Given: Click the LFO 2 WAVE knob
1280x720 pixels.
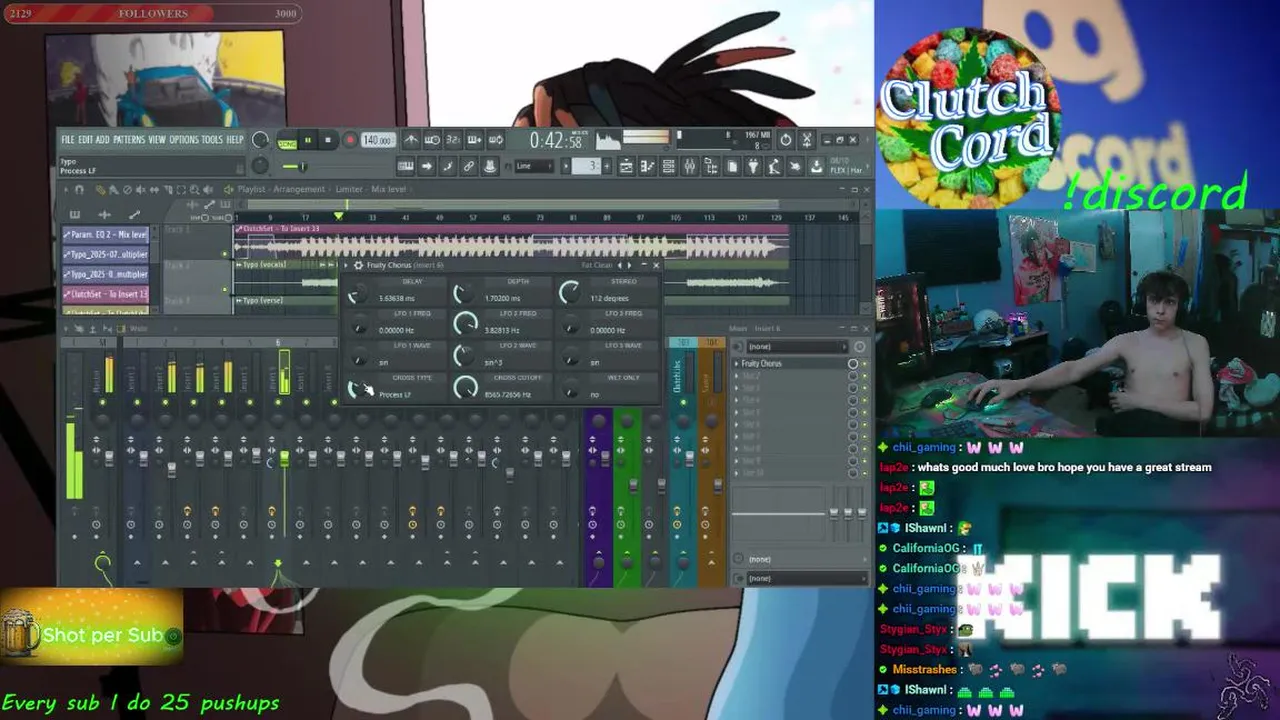Looking at the screenshot, I should [x=464, y=356].
